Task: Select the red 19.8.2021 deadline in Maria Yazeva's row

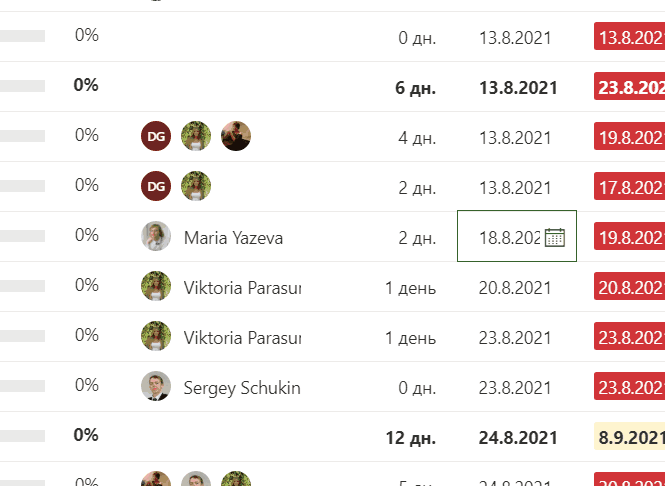Action: pos(629,236)
